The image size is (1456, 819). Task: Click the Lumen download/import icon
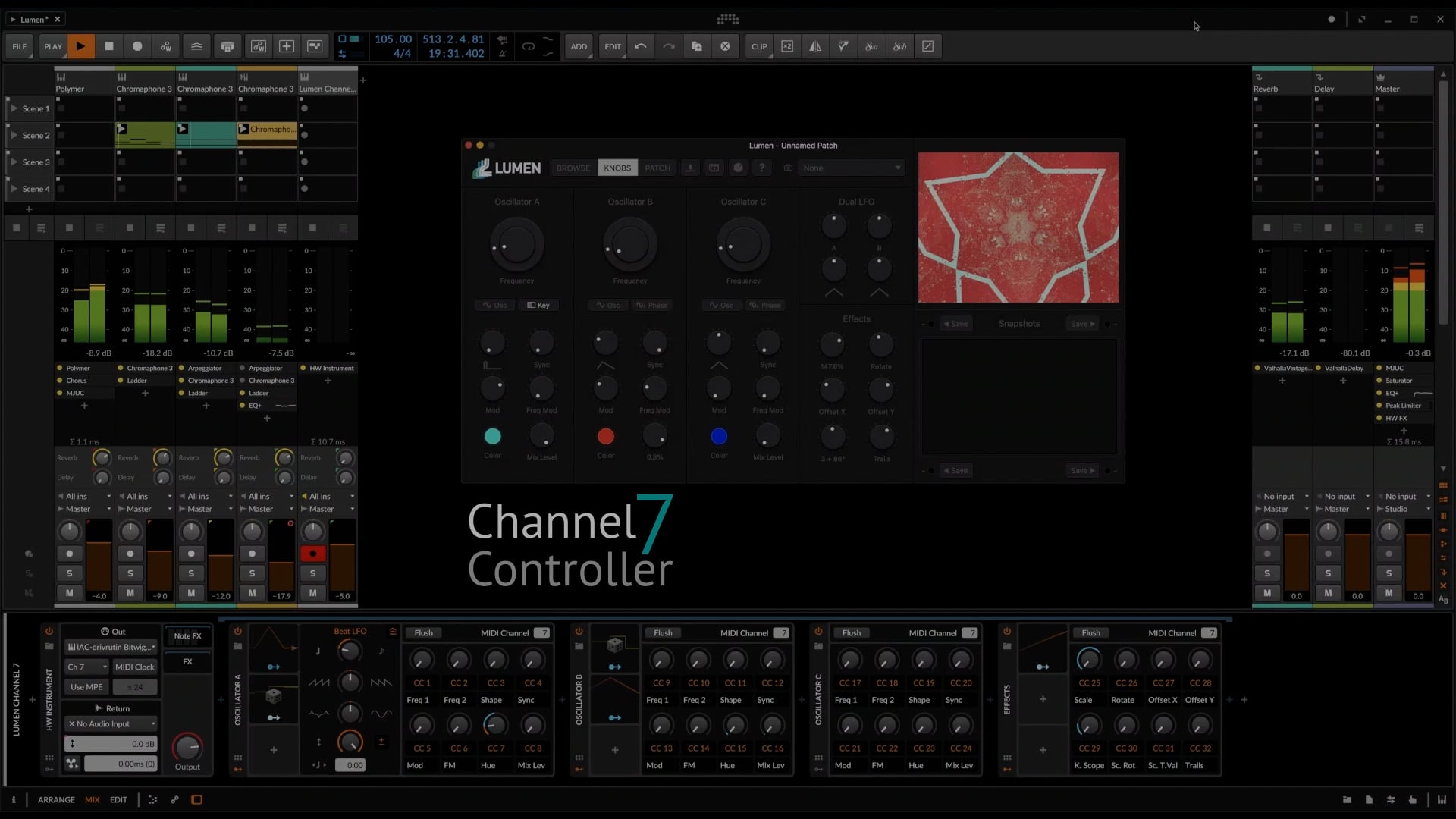pos(690,168)
